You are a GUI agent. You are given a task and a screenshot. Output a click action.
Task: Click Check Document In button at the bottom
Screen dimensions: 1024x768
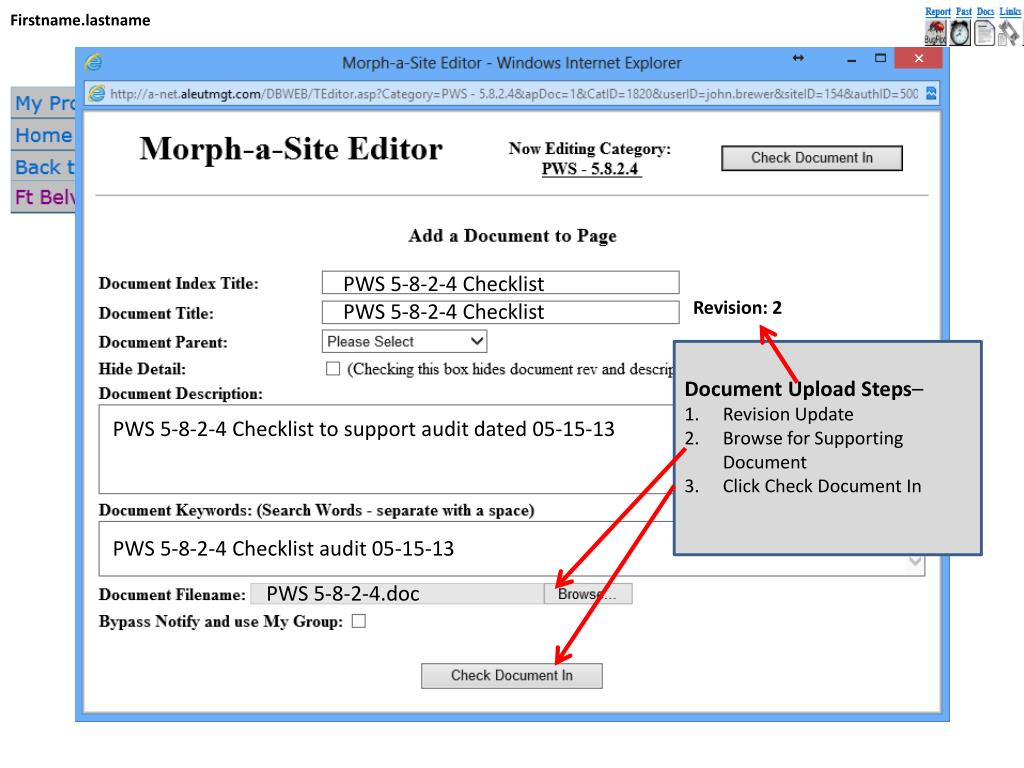pos(511,676)
